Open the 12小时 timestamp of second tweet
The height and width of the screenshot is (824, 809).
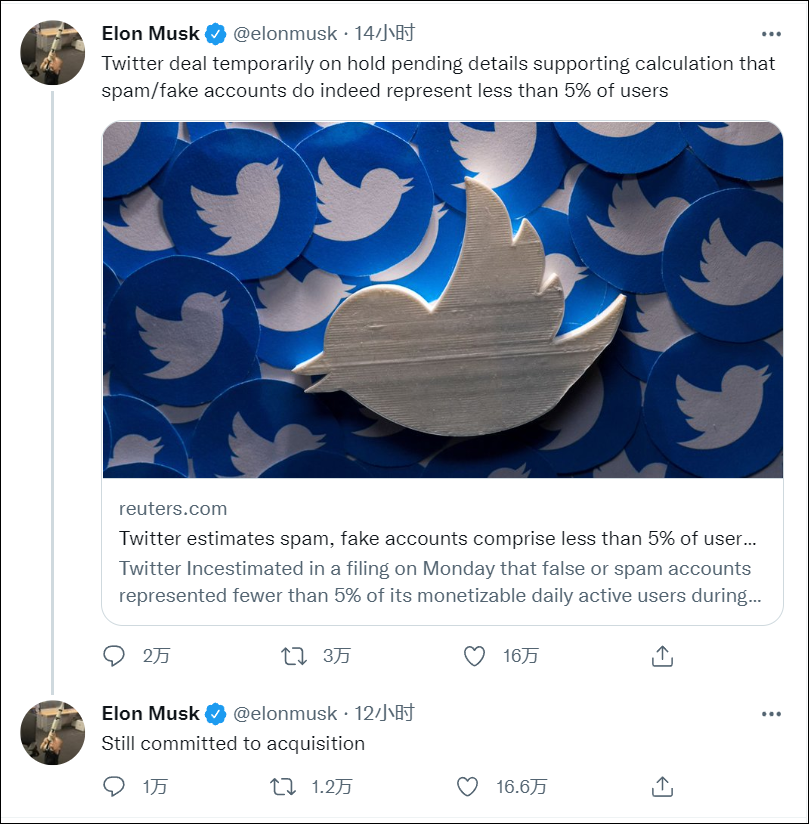[x=385, y=714]
